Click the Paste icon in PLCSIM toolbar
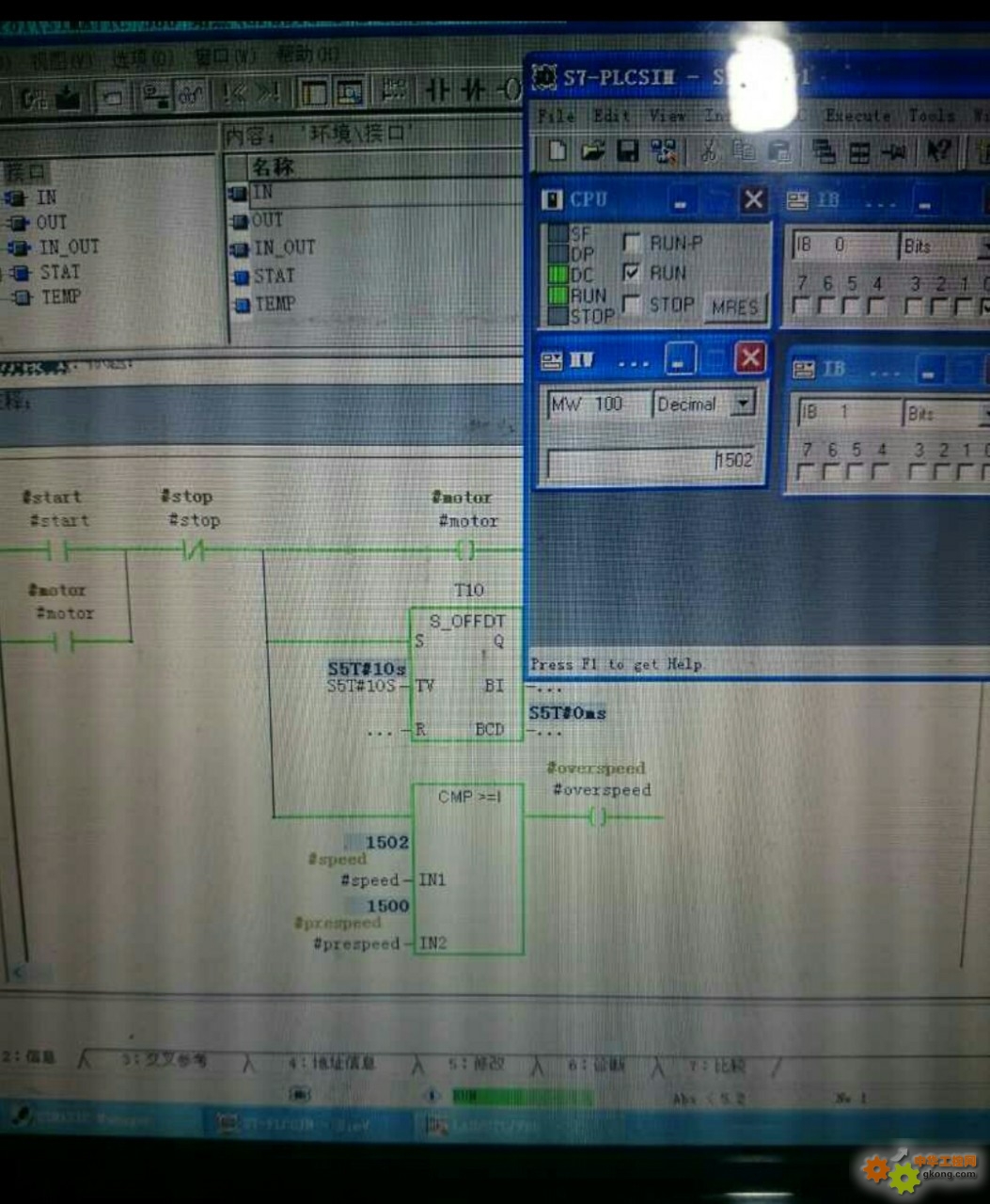990x1204 pixels. click(779, 150)
